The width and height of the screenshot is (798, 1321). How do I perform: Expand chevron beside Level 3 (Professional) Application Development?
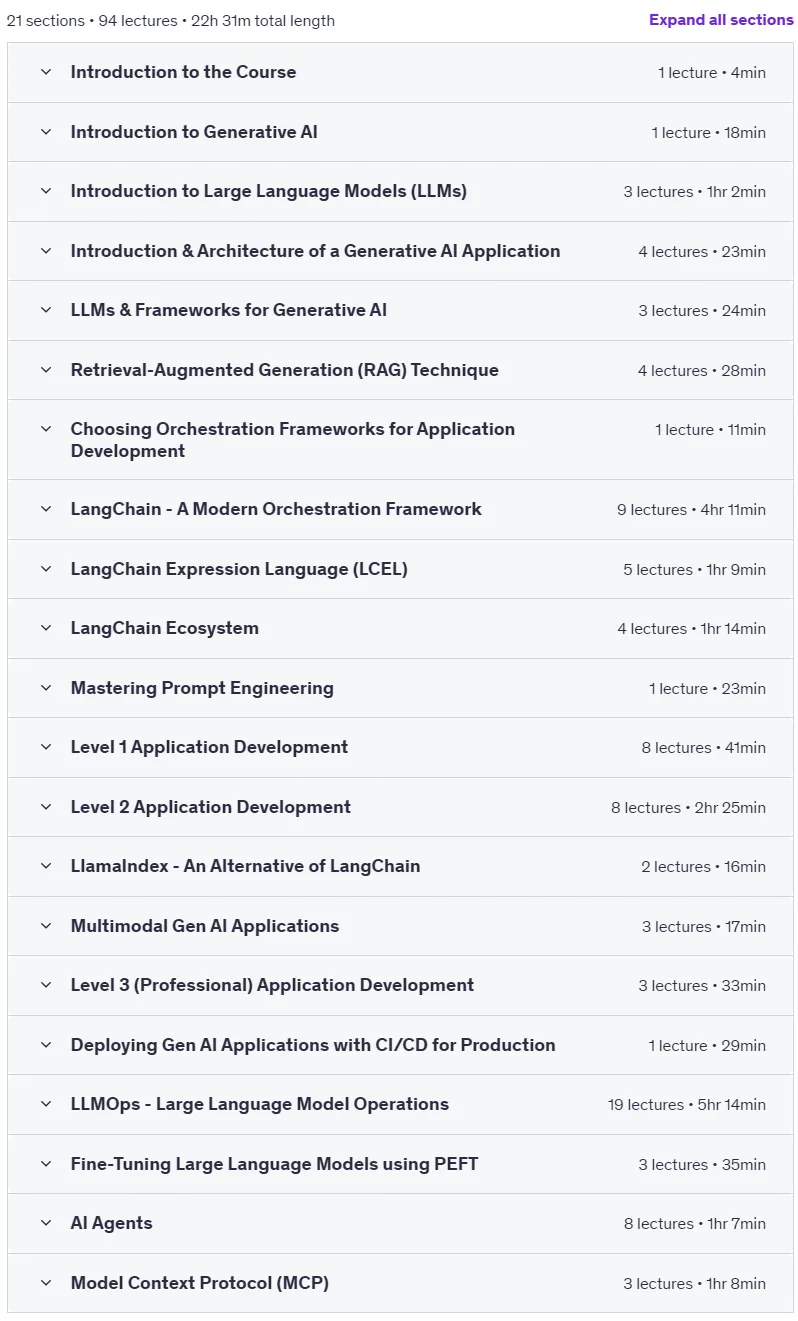coord(45,985)
